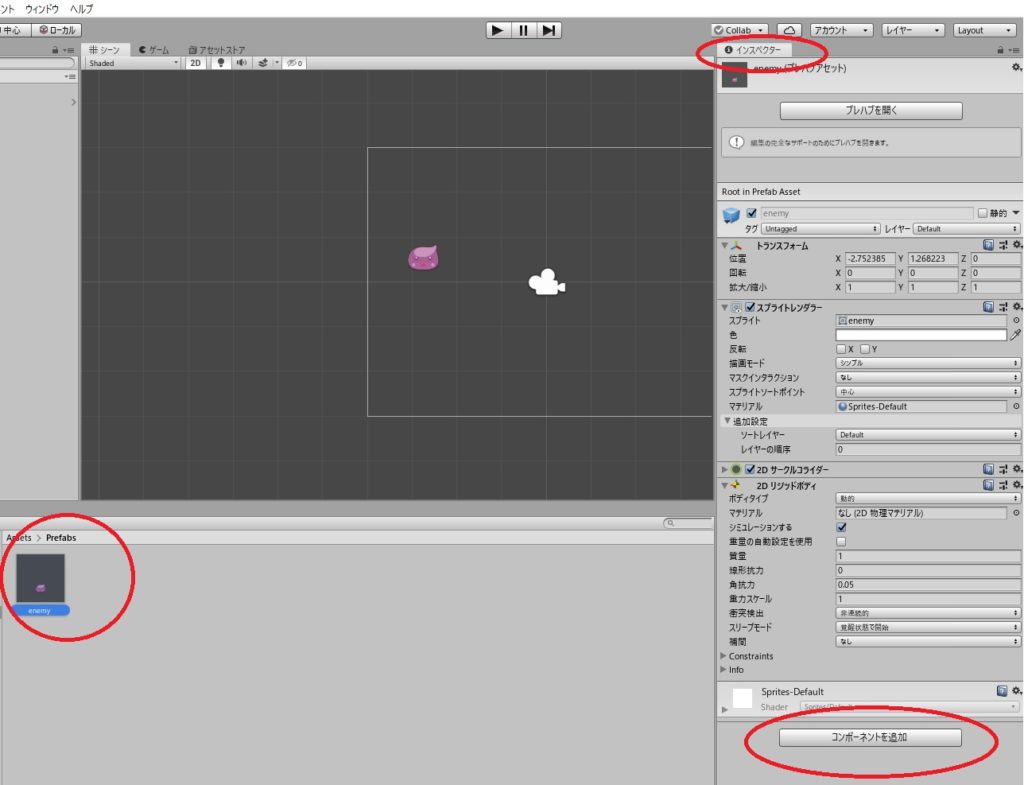Open the Asset Store tab
This screenshot has height=785, width=1024.
click(x=217, y=50)
